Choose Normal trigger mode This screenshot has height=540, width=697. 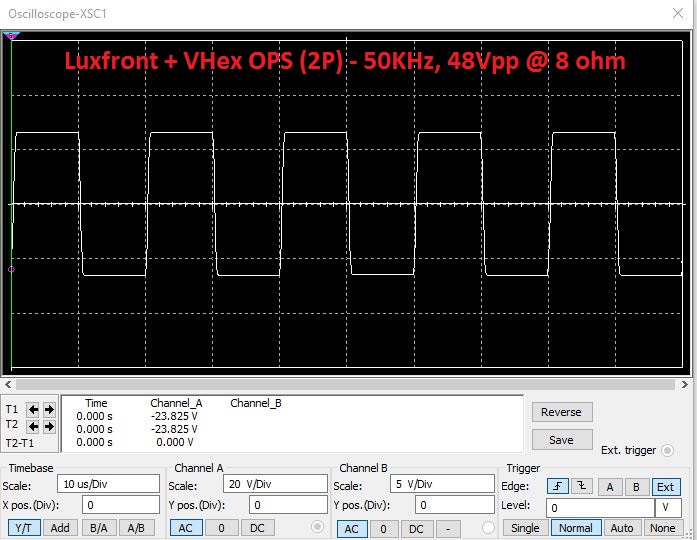pos(576,528)
